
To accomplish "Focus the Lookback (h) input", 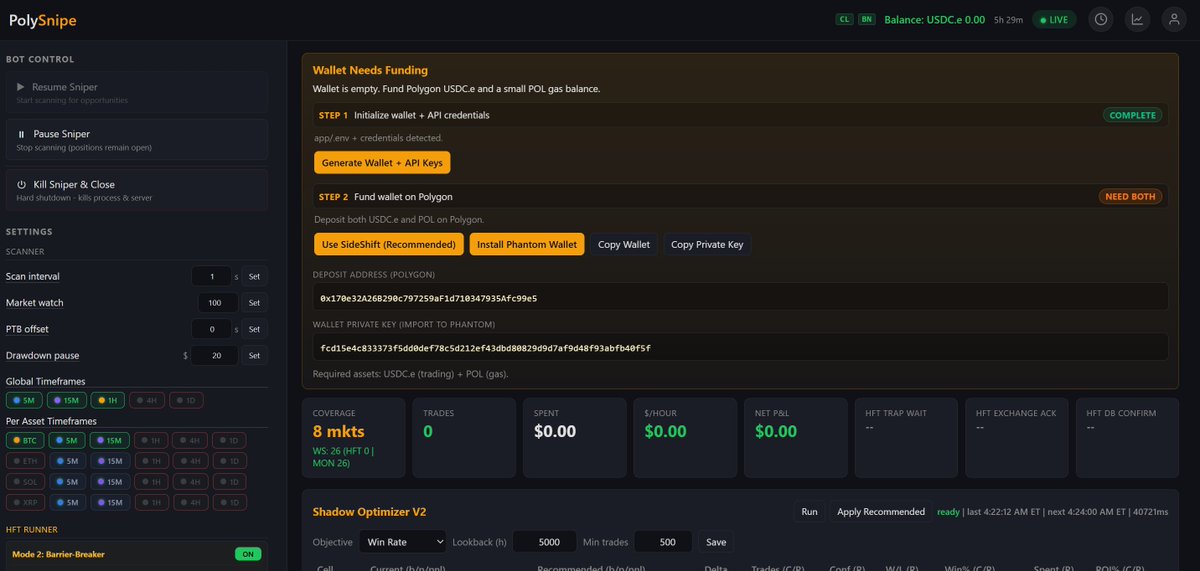I will pyautogui.click(x=544, y=542).
